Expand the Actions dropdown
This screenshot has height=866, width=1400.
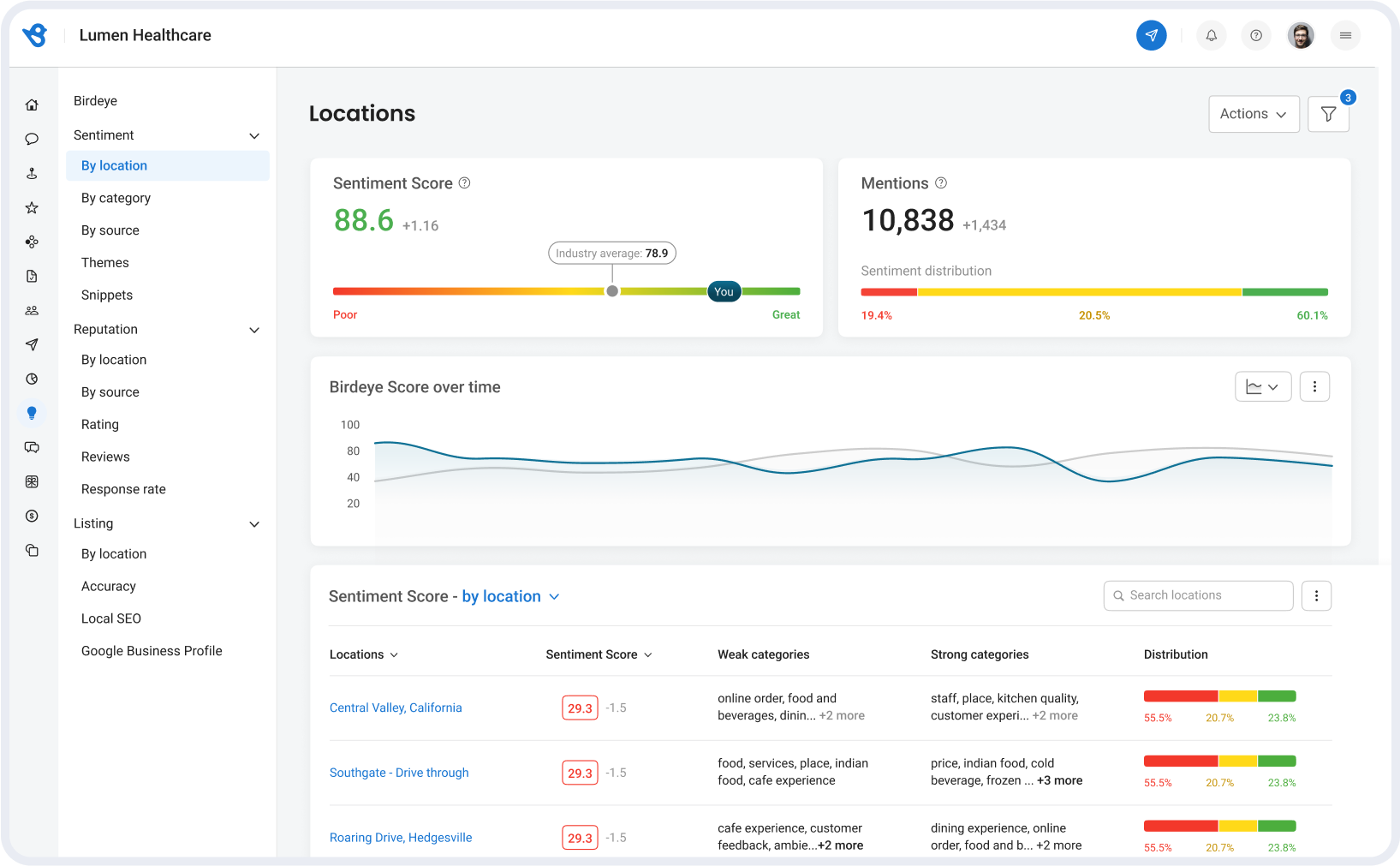tap(1253, 114)
